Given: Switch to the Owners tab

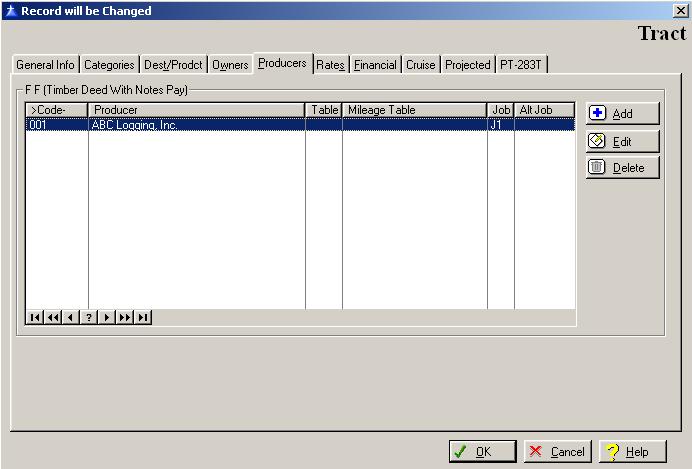Looking at the screenshot, I should pos(230,65).
